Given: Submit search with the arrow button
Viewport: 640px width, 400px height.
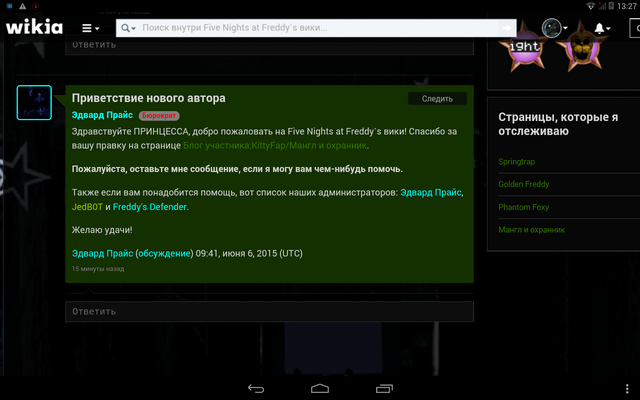Looking at the screenshot, I should pyautogui.click(x=507, y=28).
